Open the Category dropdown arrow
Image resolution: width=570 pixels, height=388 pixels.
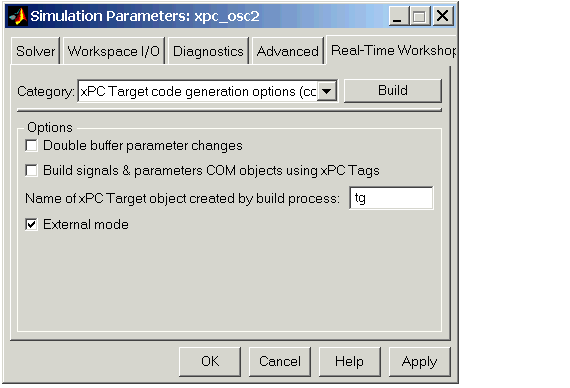[327, 91]
